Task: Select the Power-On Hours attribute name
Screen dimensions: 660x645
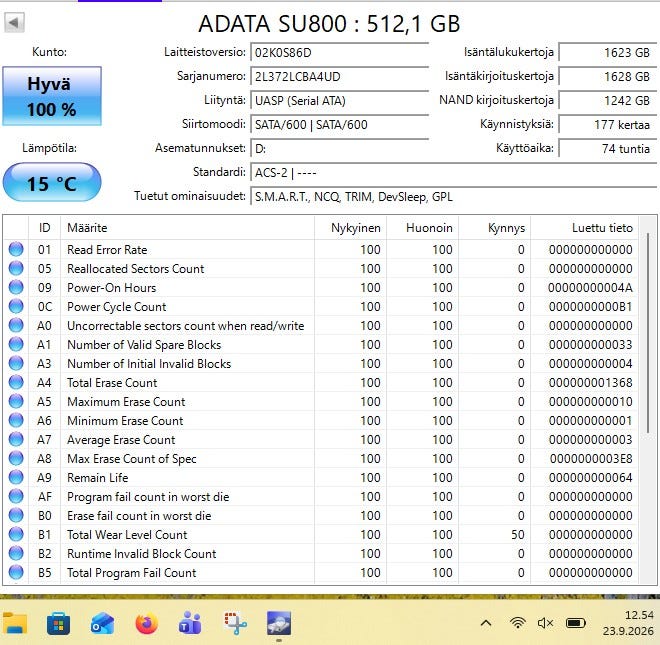Action: coord(112,288)
